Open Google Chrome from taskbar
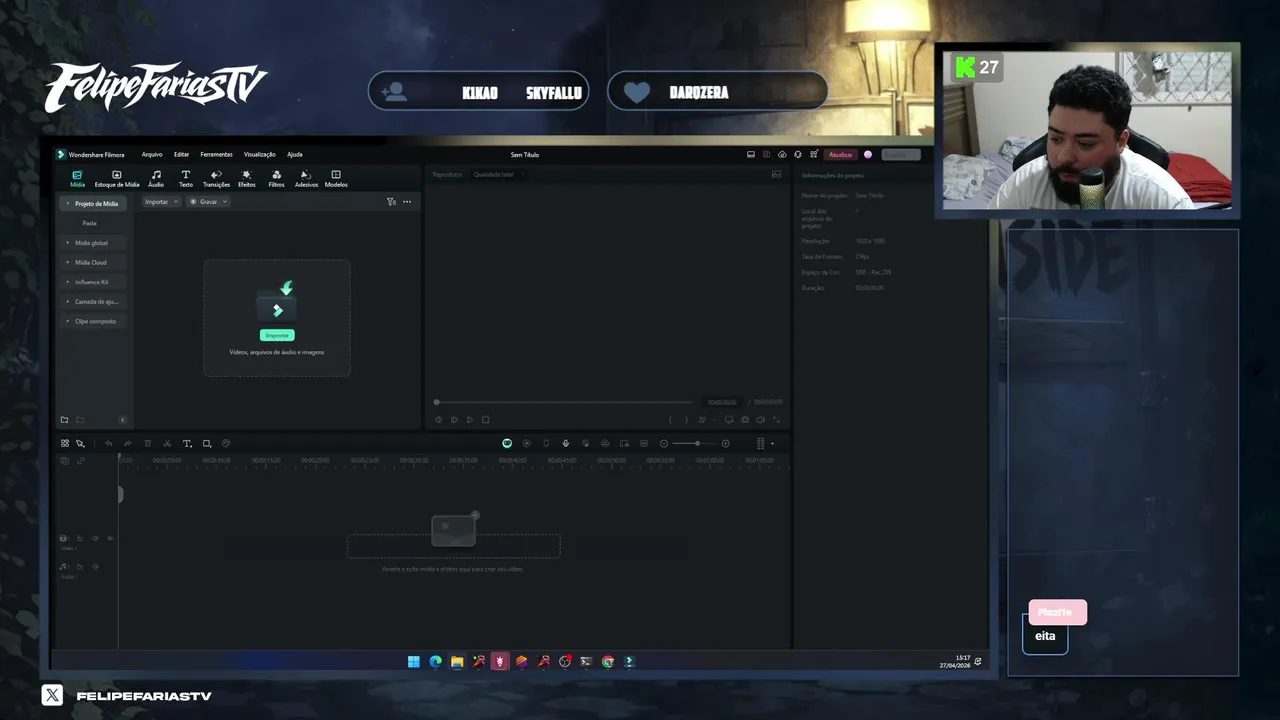The height and width of the screenshot is (720, 1280). click(608, 661)
